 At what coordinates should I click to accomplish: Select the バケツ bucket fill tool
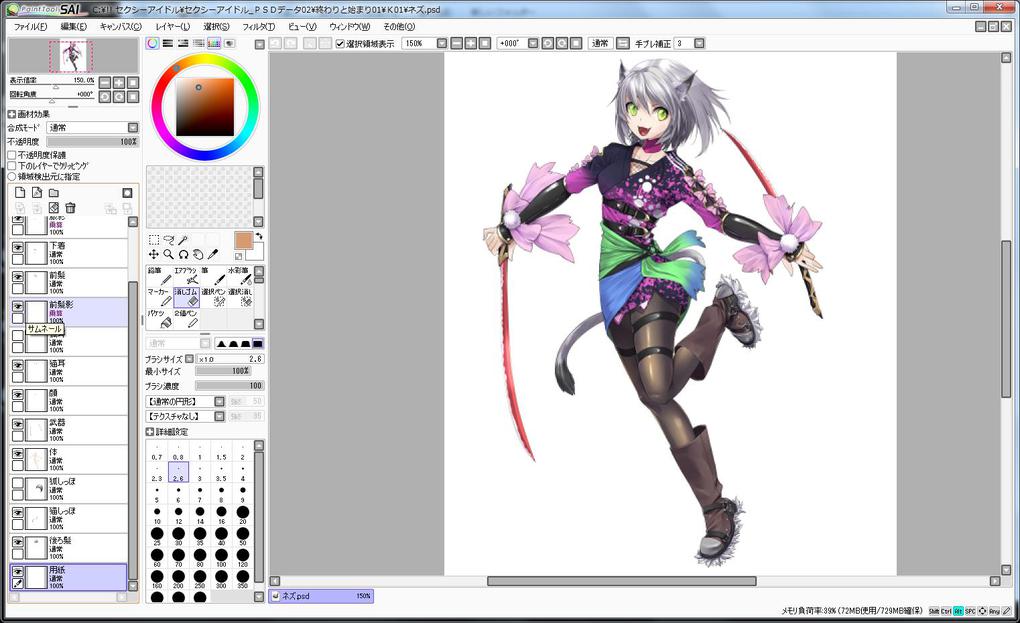pyautogui.click(x=159, y=319)
